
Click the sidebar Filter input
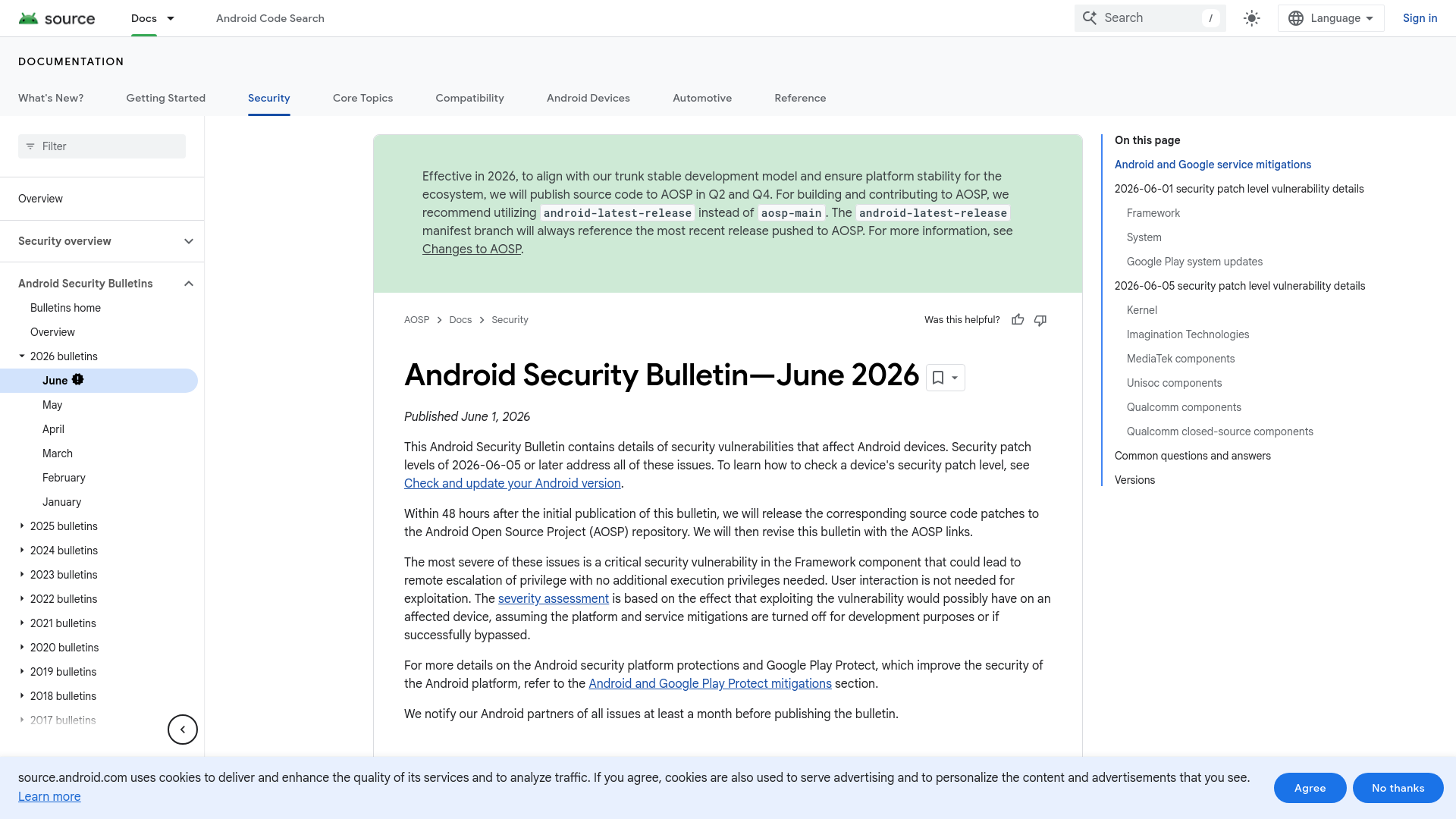coord(102,146)
